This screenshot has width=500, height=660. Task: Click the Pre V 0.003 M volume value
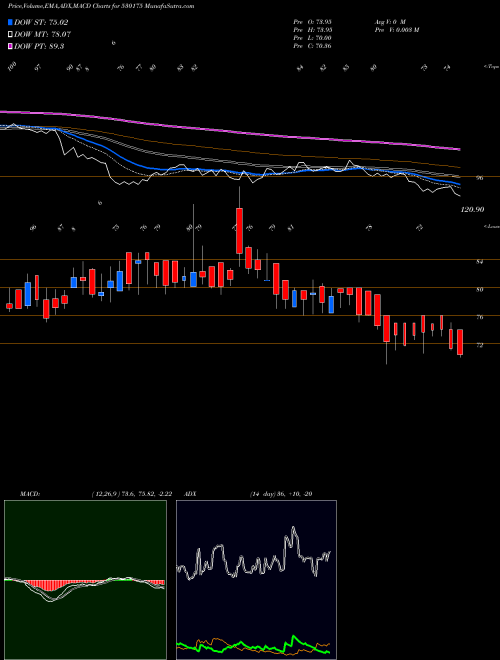(396, 30)
